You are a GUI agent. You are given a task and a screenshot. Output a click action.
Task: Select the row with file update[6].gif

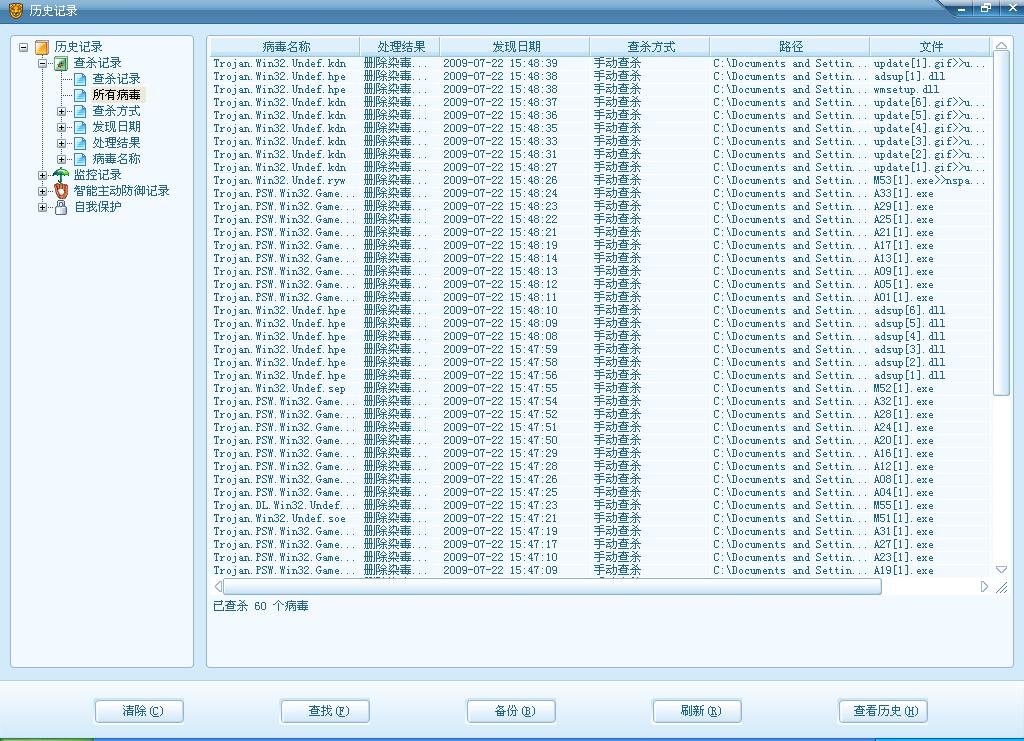coord(600,102)
